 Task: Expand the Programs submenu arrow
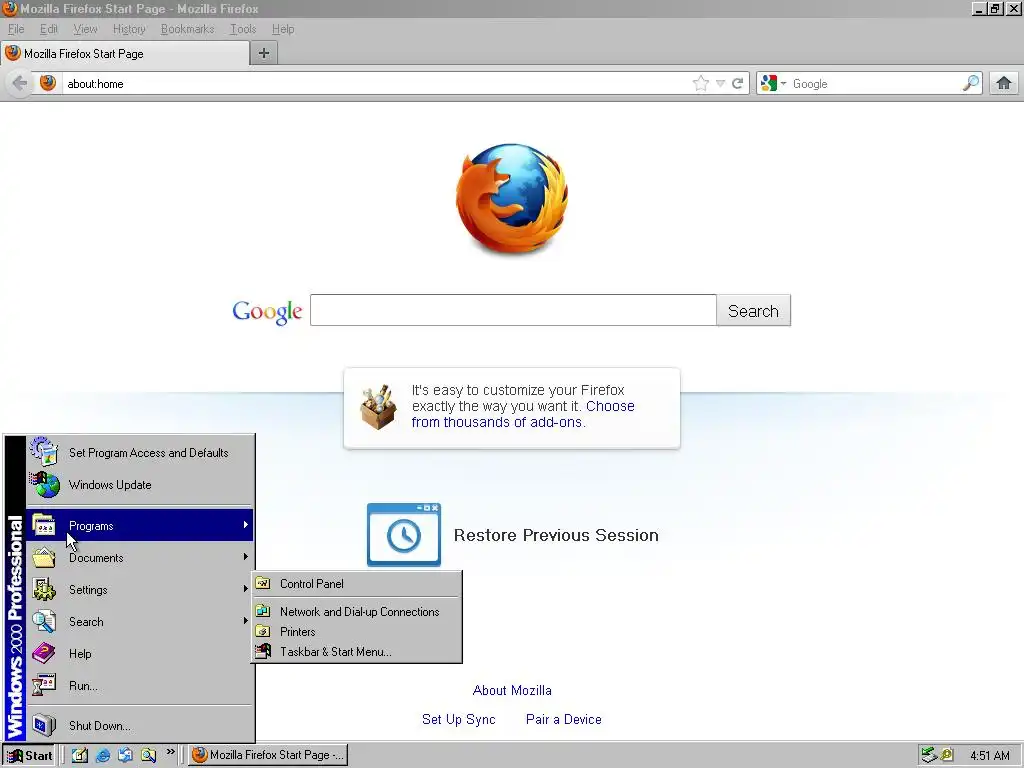pyautogui.click(x=246, y=525)
